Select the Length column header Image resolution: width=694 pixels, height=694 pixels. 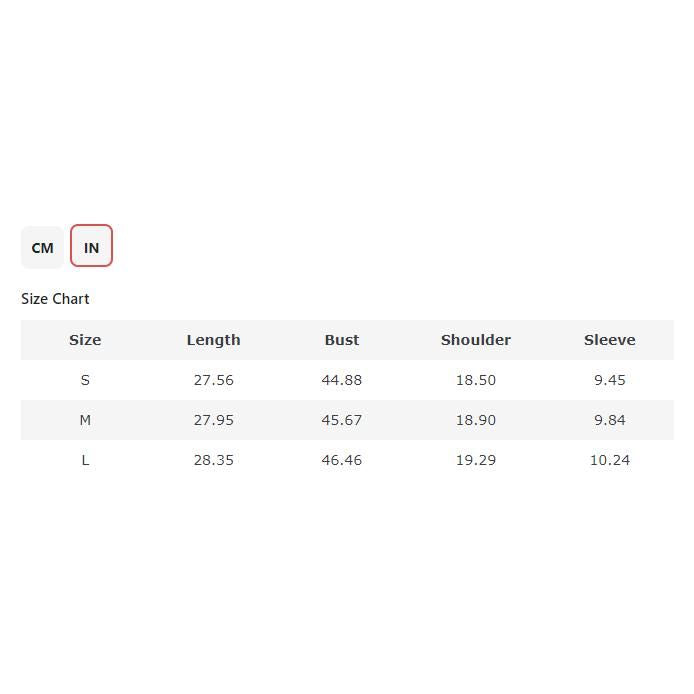point(213,340)
